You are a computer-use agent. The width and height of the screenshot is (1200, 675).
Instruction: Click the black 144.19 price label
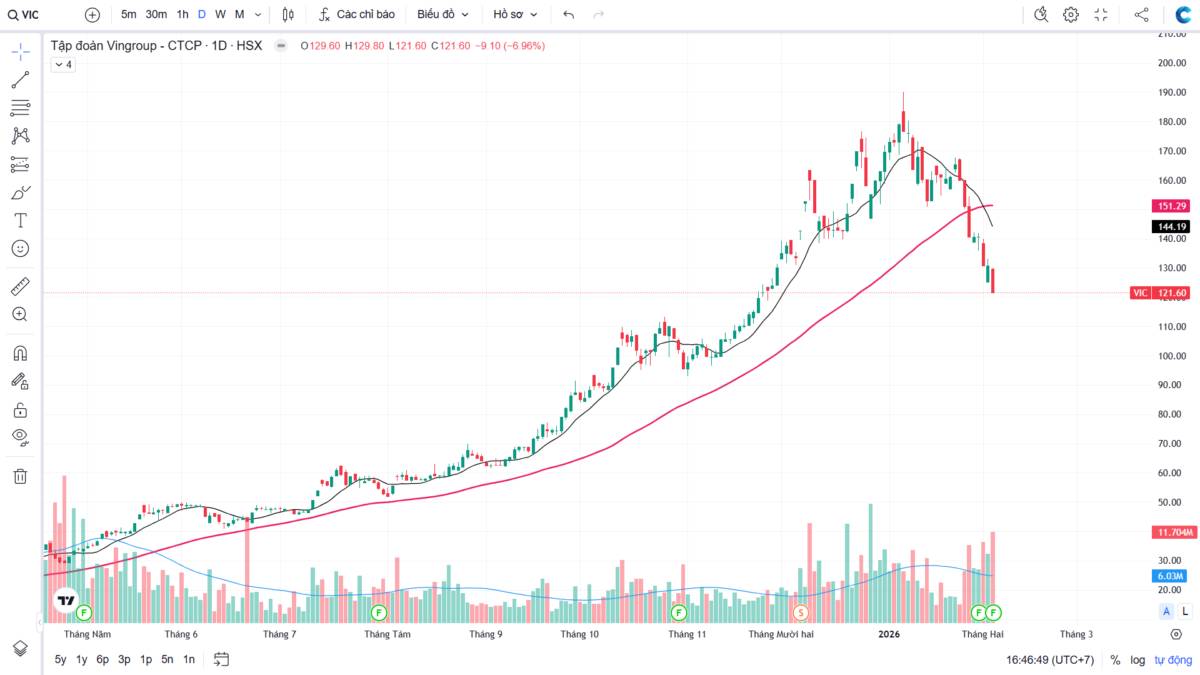point(1171,227)
